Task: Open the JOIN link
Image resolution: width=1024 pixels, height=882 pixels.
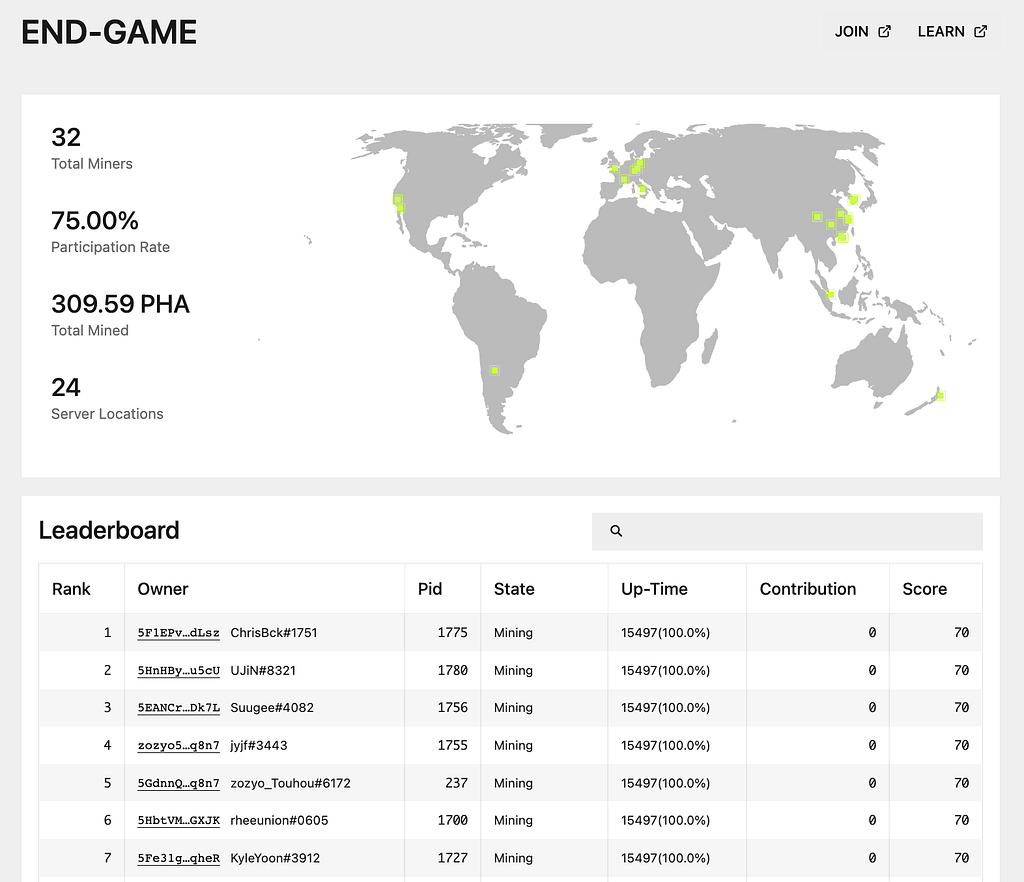Action: tap(863, 31)
